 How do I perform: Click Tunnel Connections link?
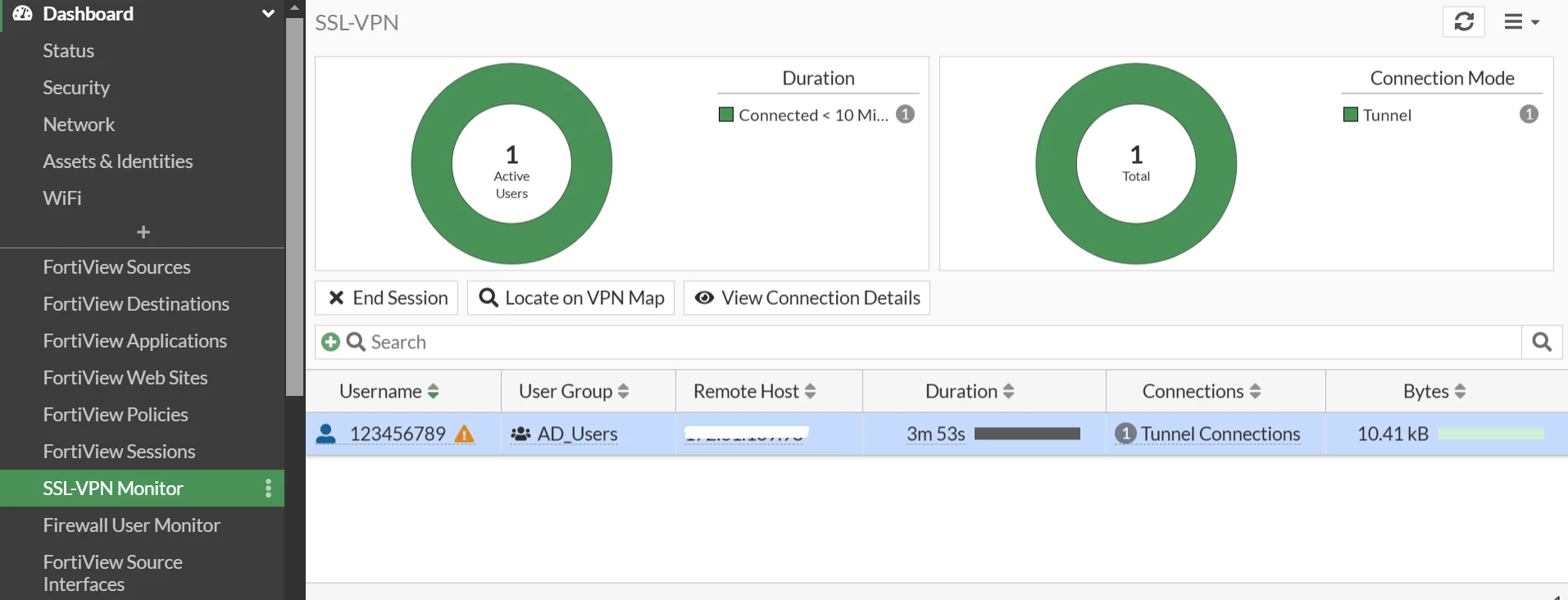[1220, 434]
